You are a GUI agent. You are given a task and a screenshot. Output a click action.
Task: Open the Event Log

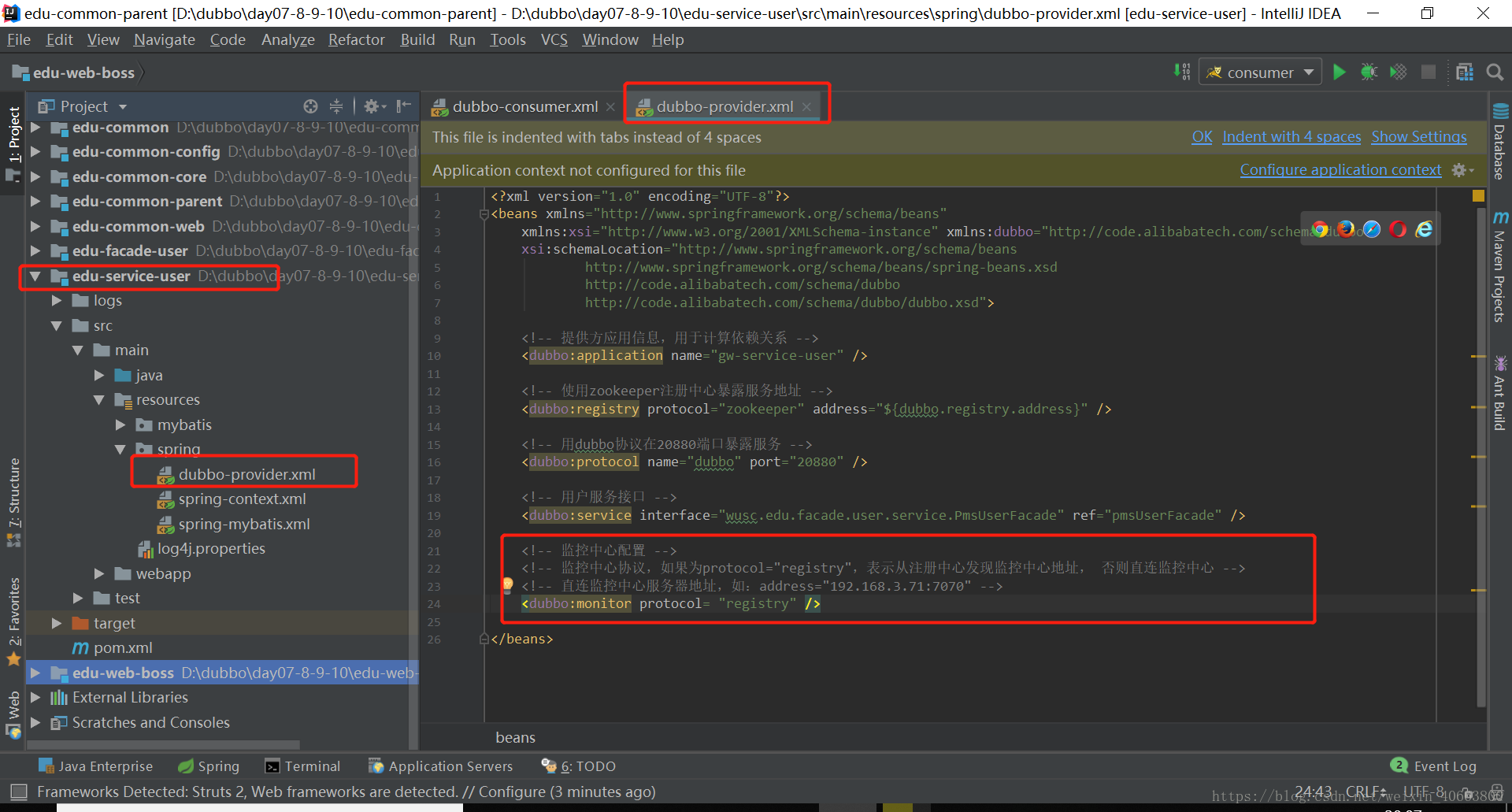pyautogui.click(x=1434, y=766)
